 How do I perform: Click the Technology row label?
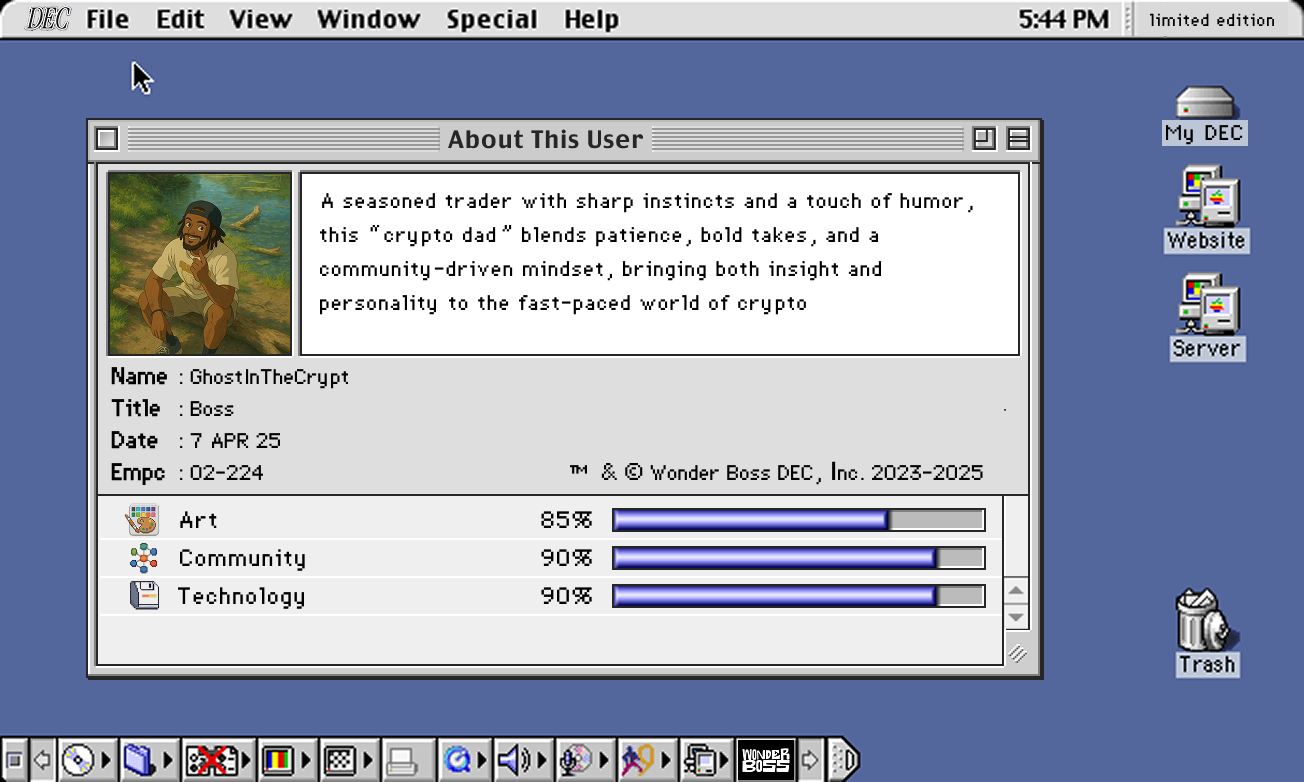[241, 596]
